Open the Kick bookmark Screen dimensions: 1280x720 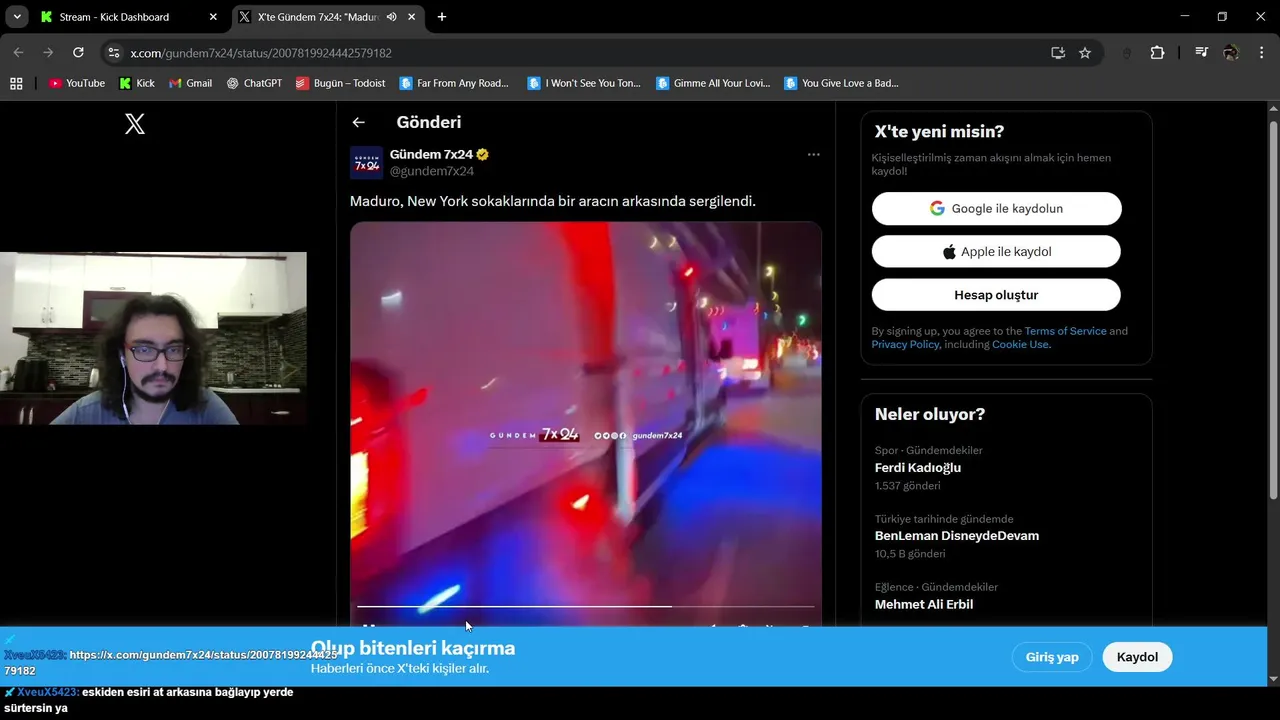pos(137,83)
